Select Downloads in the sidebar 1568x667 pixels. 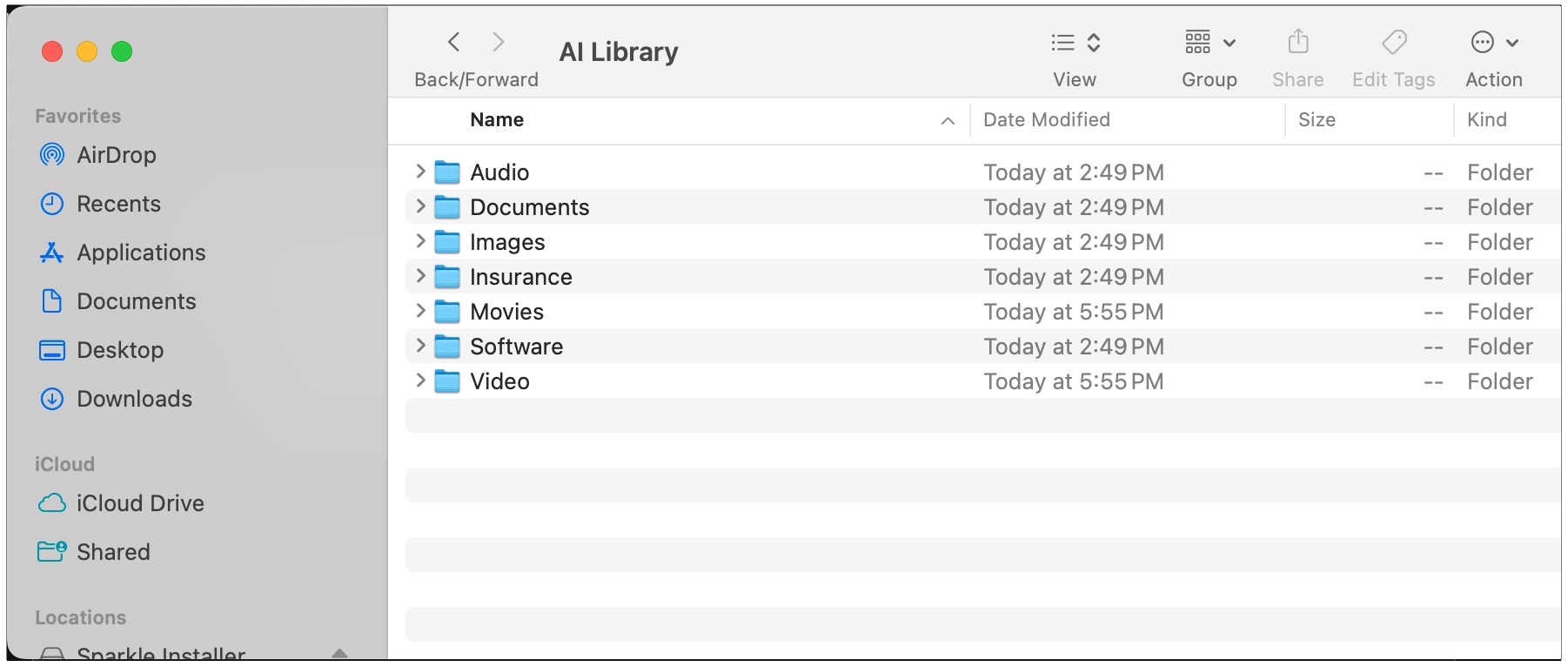pyautogui.click(x=134, y=399)
